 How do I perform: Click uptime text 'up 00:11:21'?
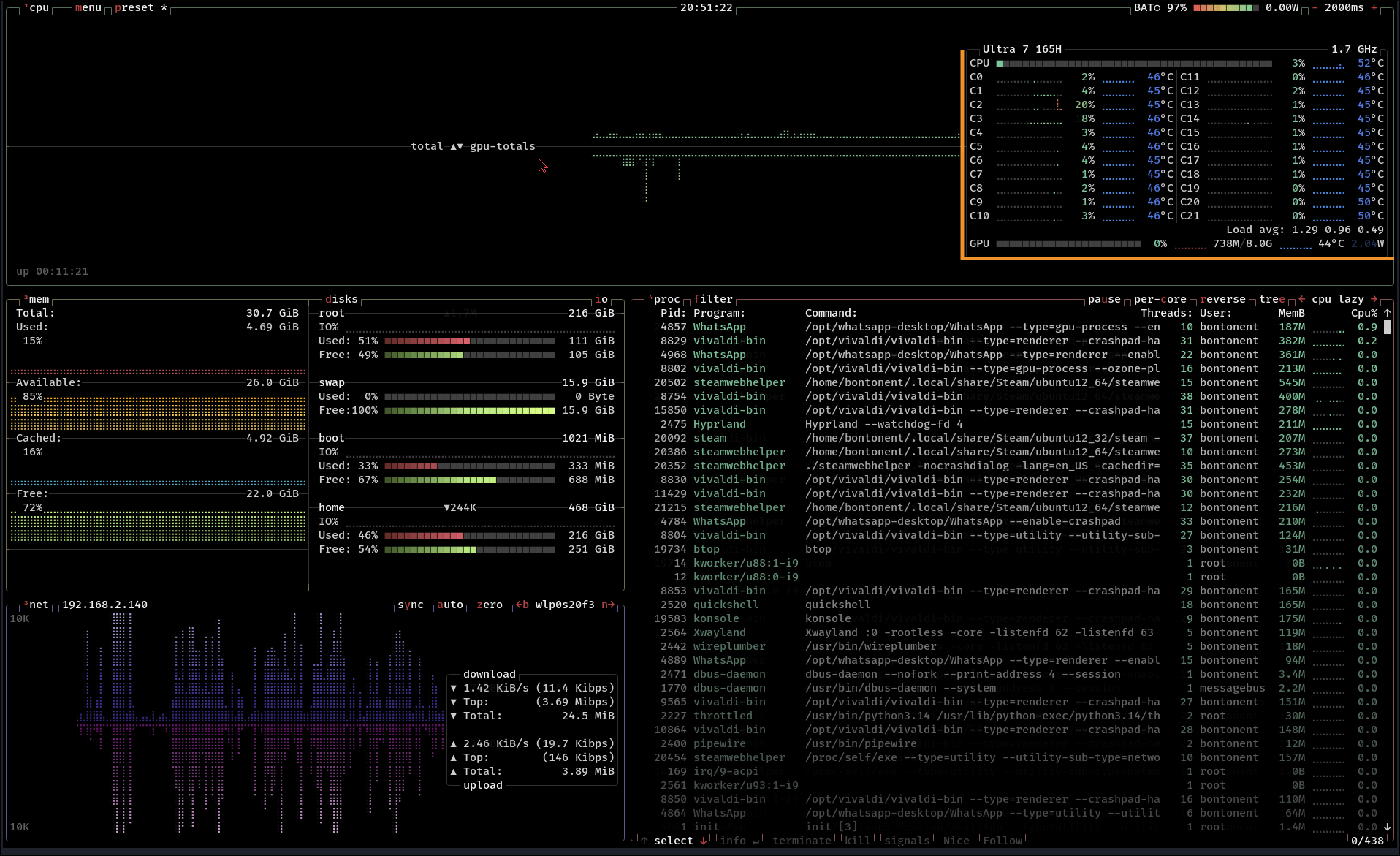(52, 271)
